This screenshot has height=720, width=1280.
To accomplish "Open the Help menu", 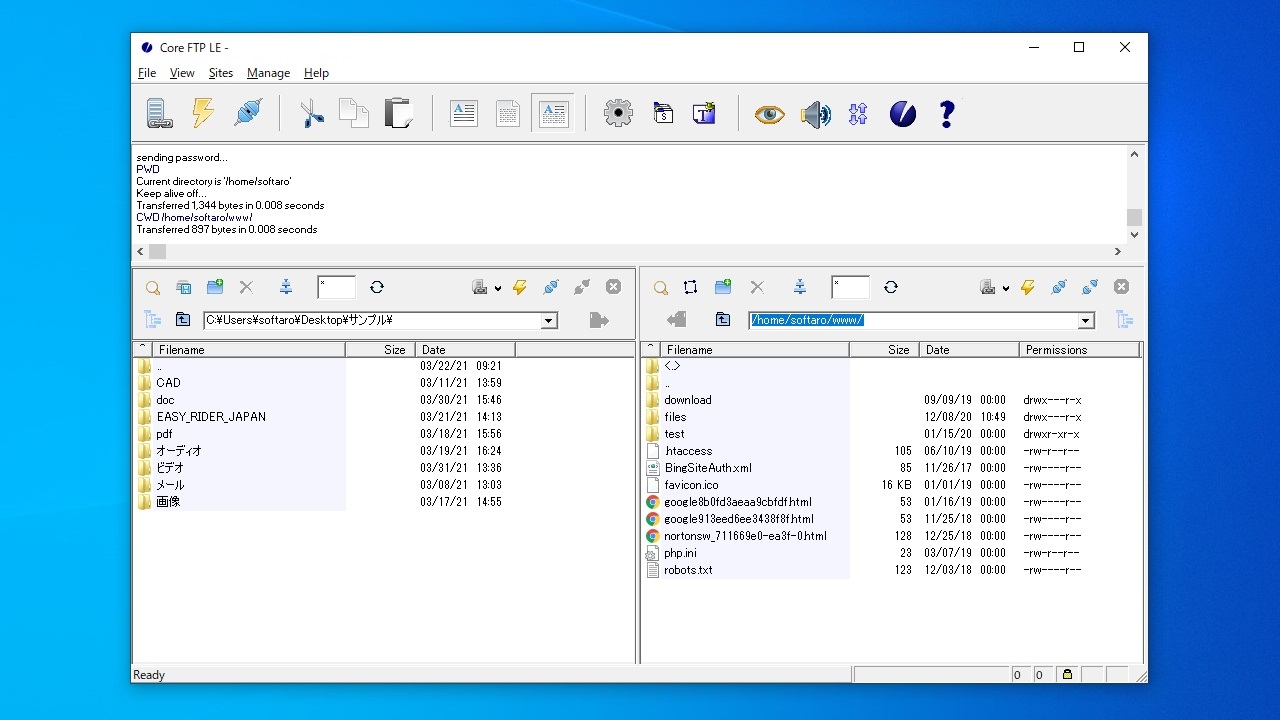I will pos(316,73).
